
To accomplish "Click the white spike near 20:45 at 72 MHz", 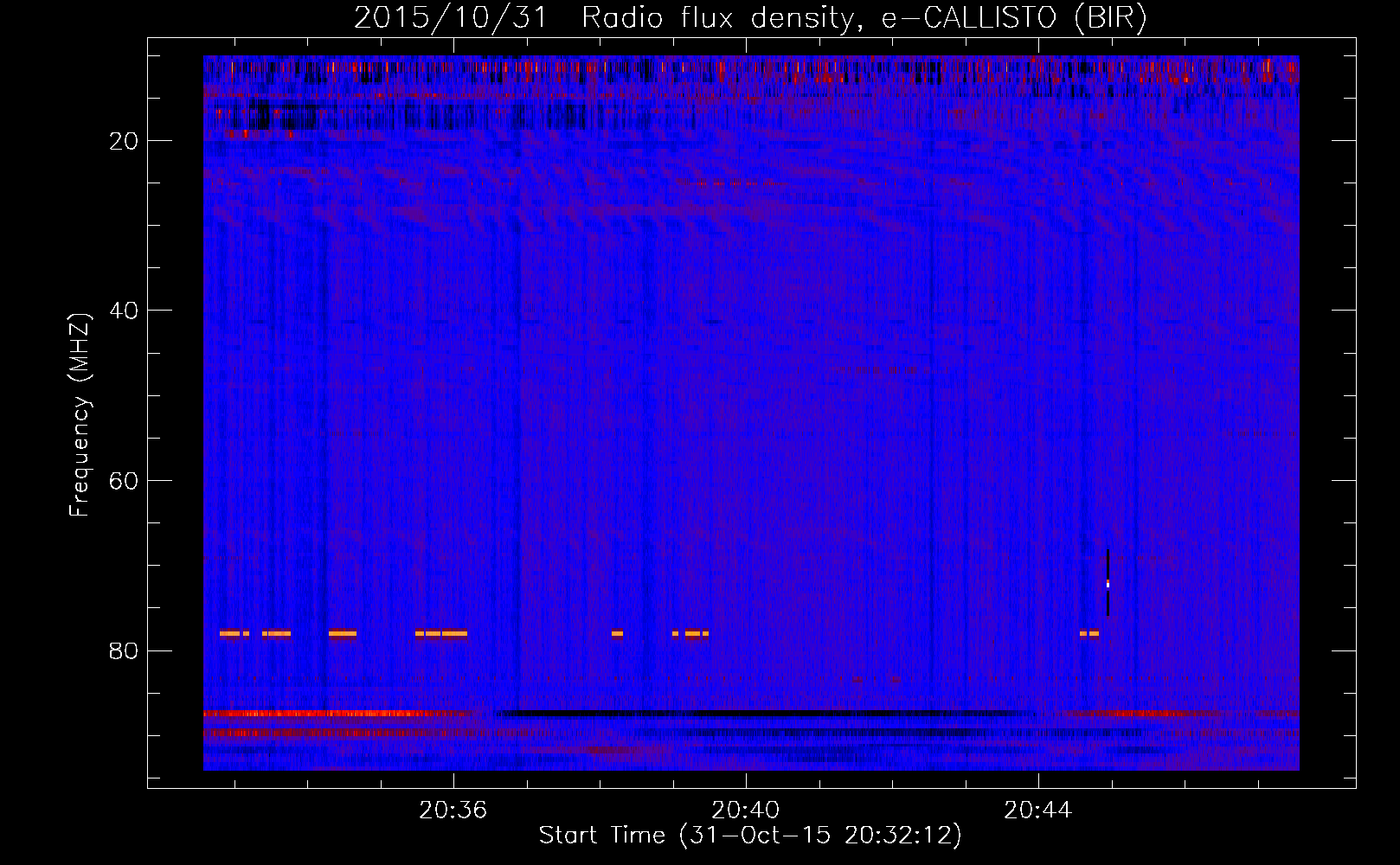I will [1108, 584].
